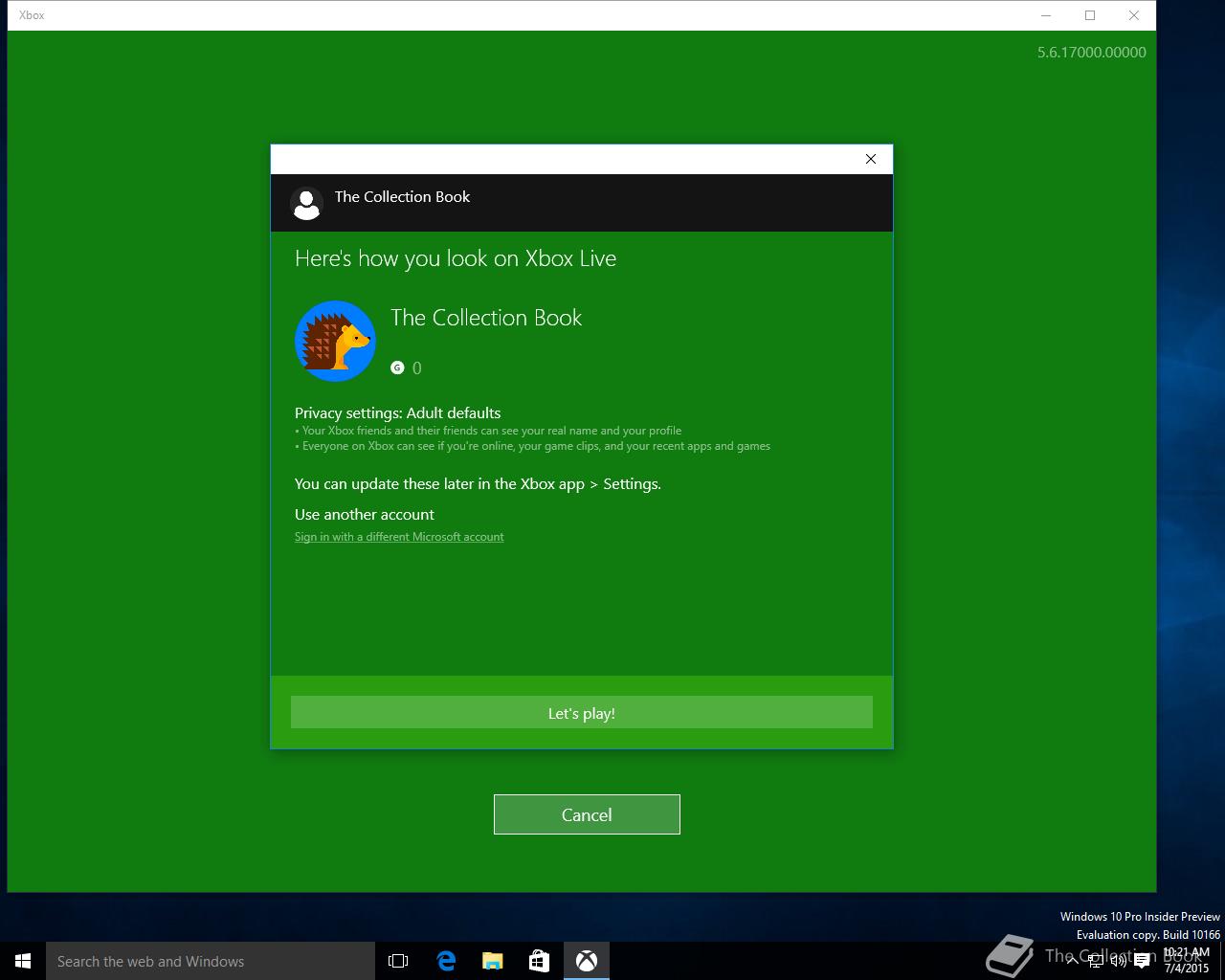Open the Windows Start menu
Image resolution: width=1225 pixels, height=980 pixels.
pos(23,961)
